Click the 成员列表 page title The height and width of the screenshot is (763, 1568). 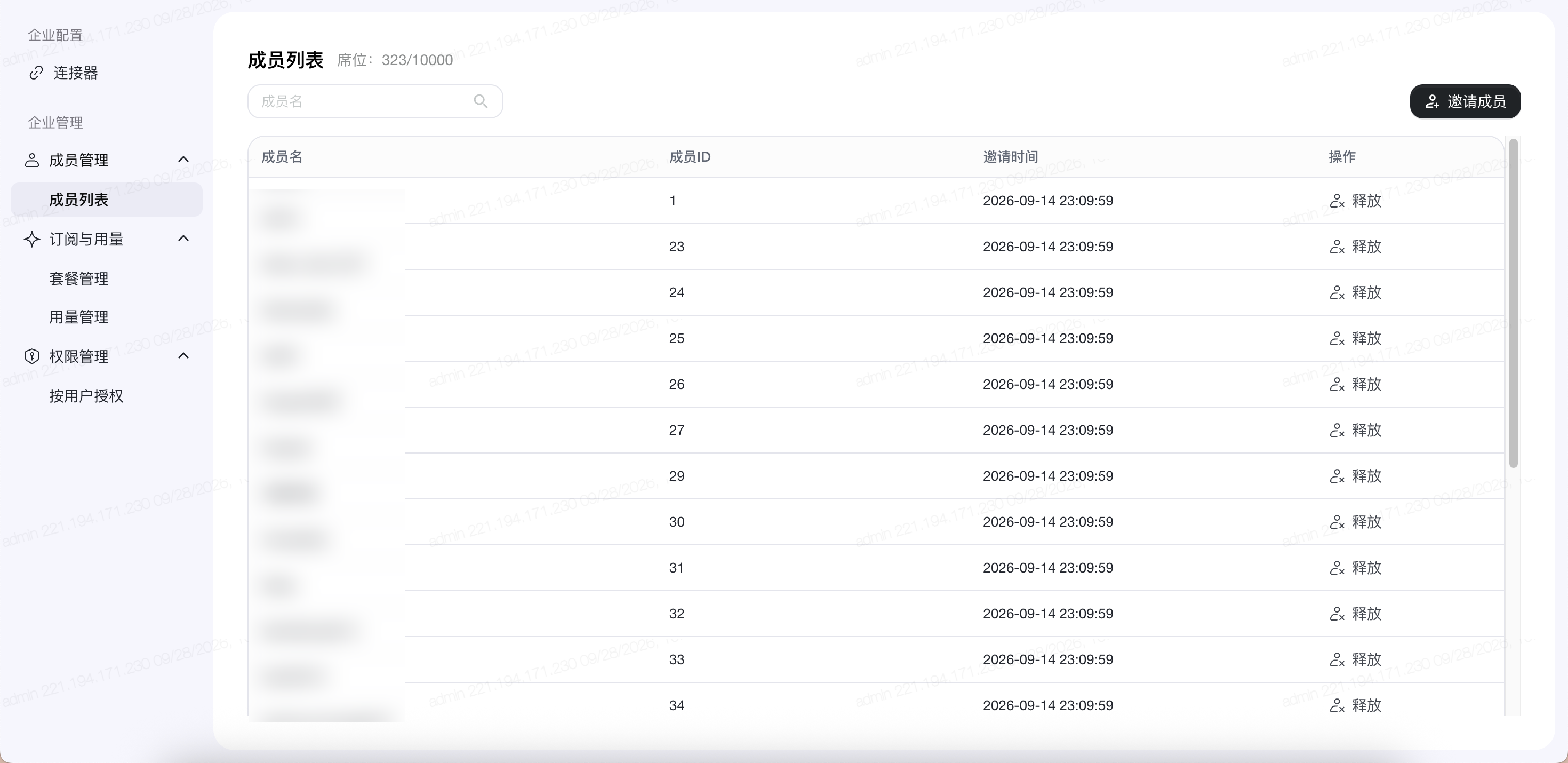[285, 60]
